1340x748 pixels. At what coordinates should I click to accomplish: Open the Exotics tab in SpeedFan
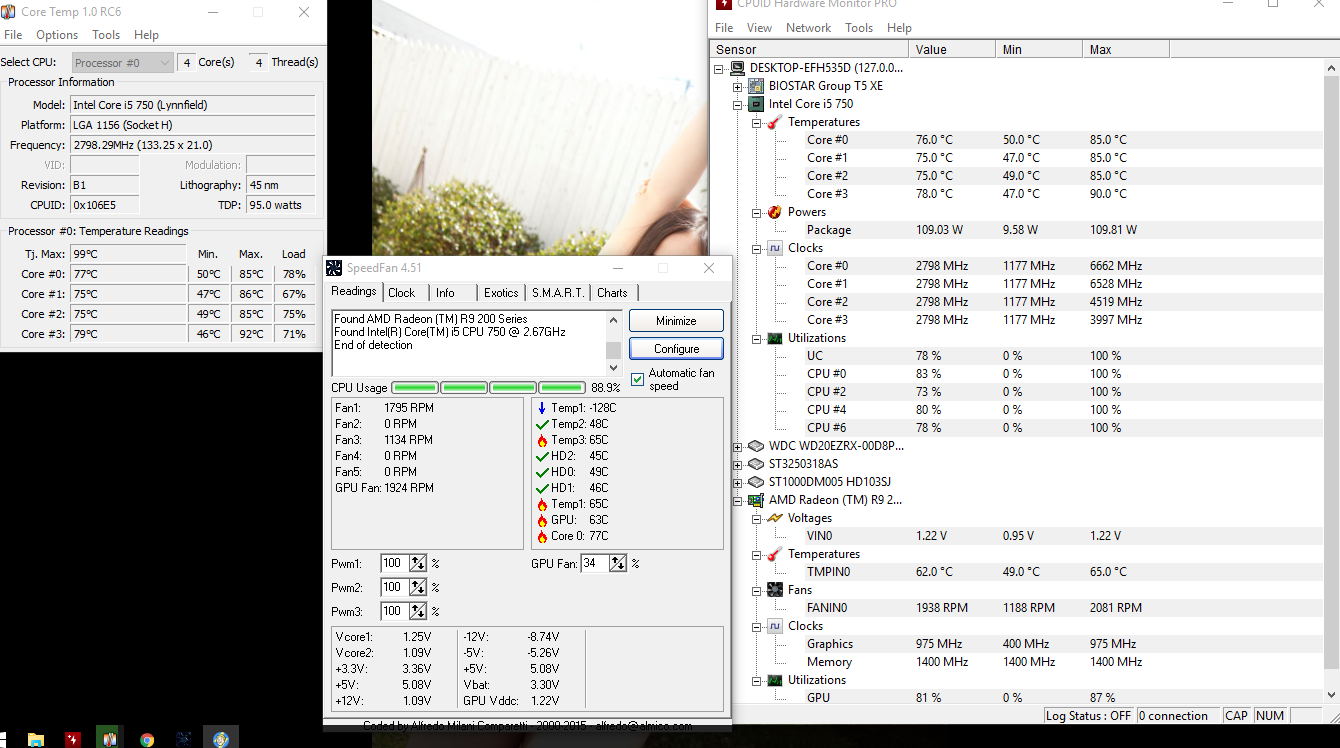click(501, 293)
